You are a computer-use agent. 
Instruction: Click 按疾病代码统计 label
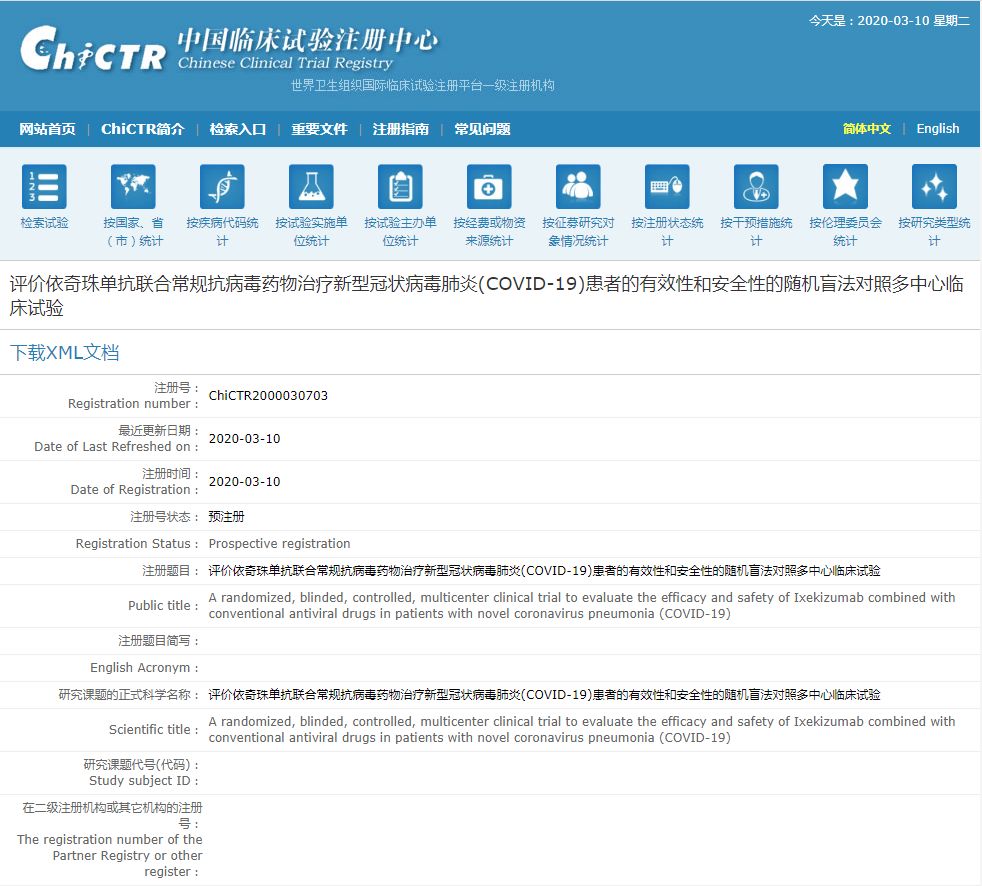pyautogui.click(x=222, y=232)
